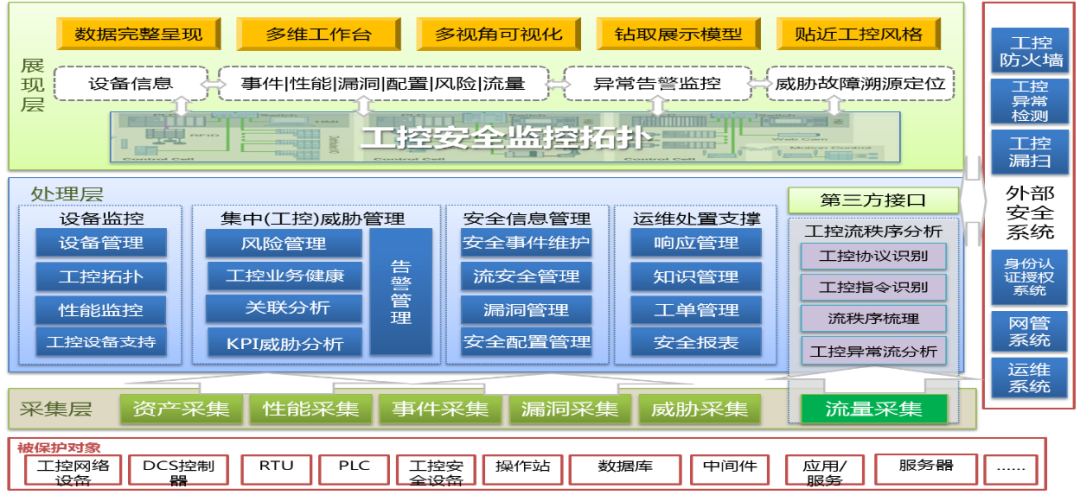Open 工控防火墙 in the external systems panel
This screenshot has width=1080, height=495.
tap(1031, 52)
